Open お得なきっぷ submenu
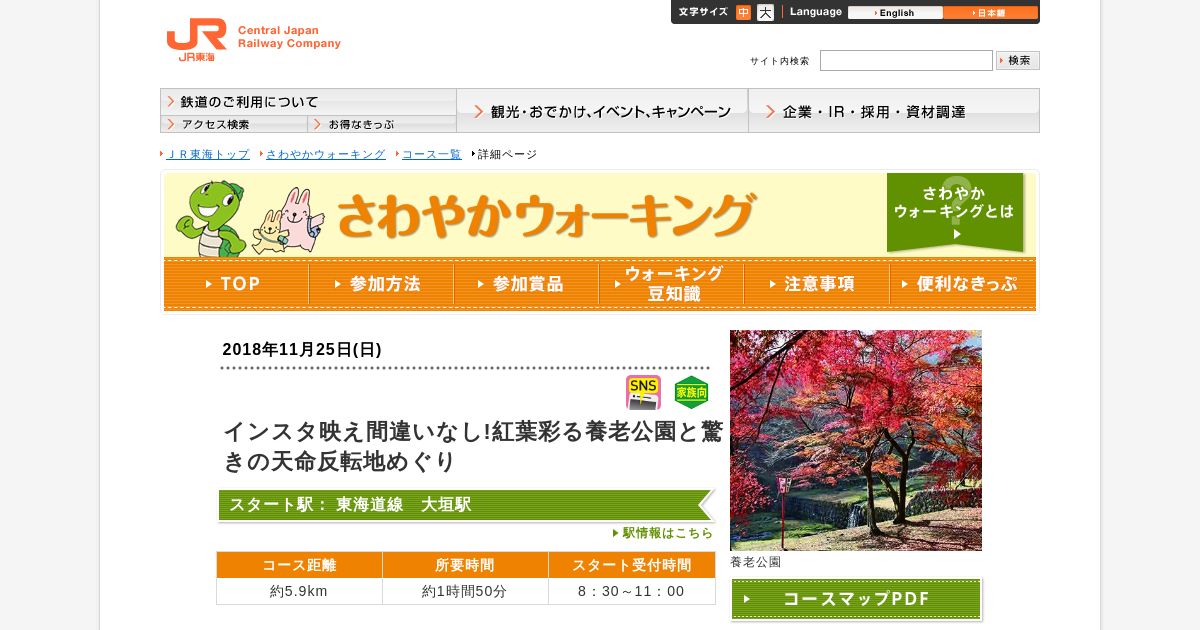The image size is (1200, 630). [382, 124]
